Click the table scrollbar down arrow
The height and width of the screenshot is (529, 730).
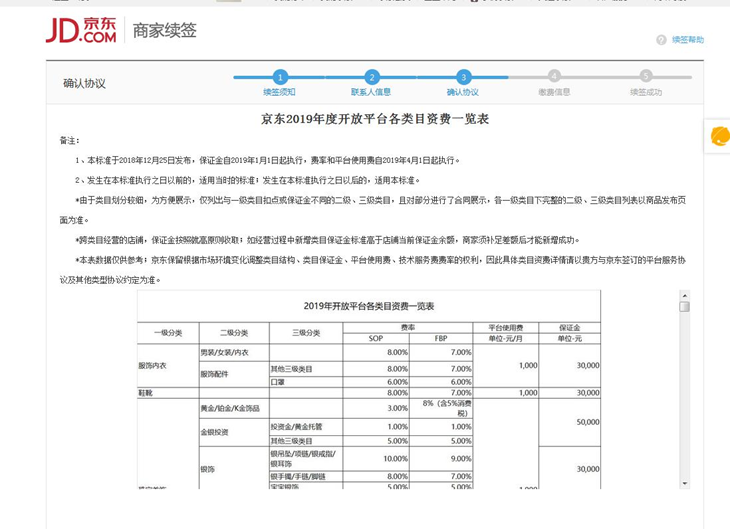684,483
